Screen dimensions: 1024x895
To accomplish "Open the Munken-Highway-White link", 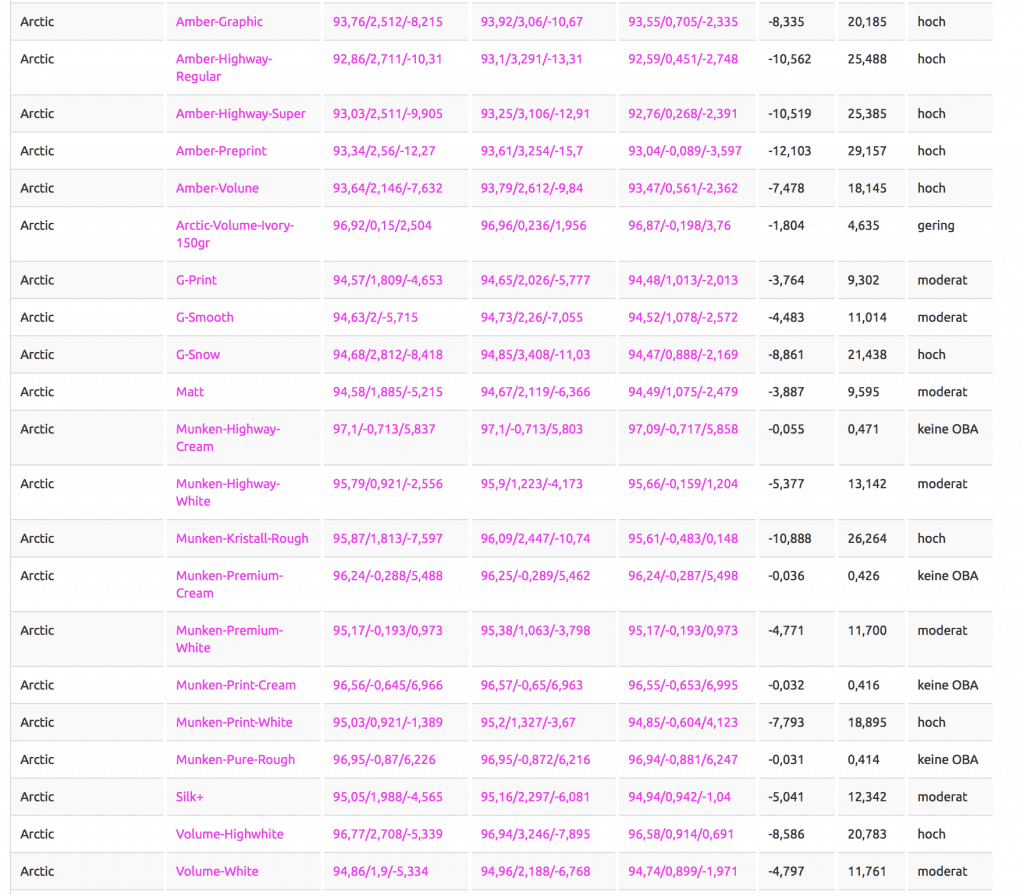I will [228, 493].
